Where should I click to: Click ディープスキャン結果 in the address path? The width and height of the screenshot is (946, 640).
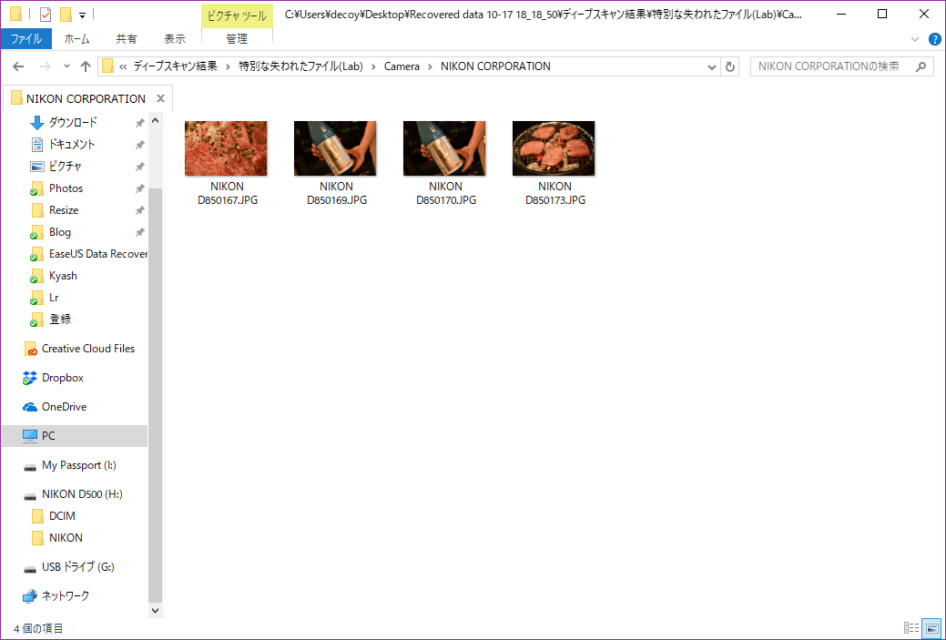click(176, 66)
